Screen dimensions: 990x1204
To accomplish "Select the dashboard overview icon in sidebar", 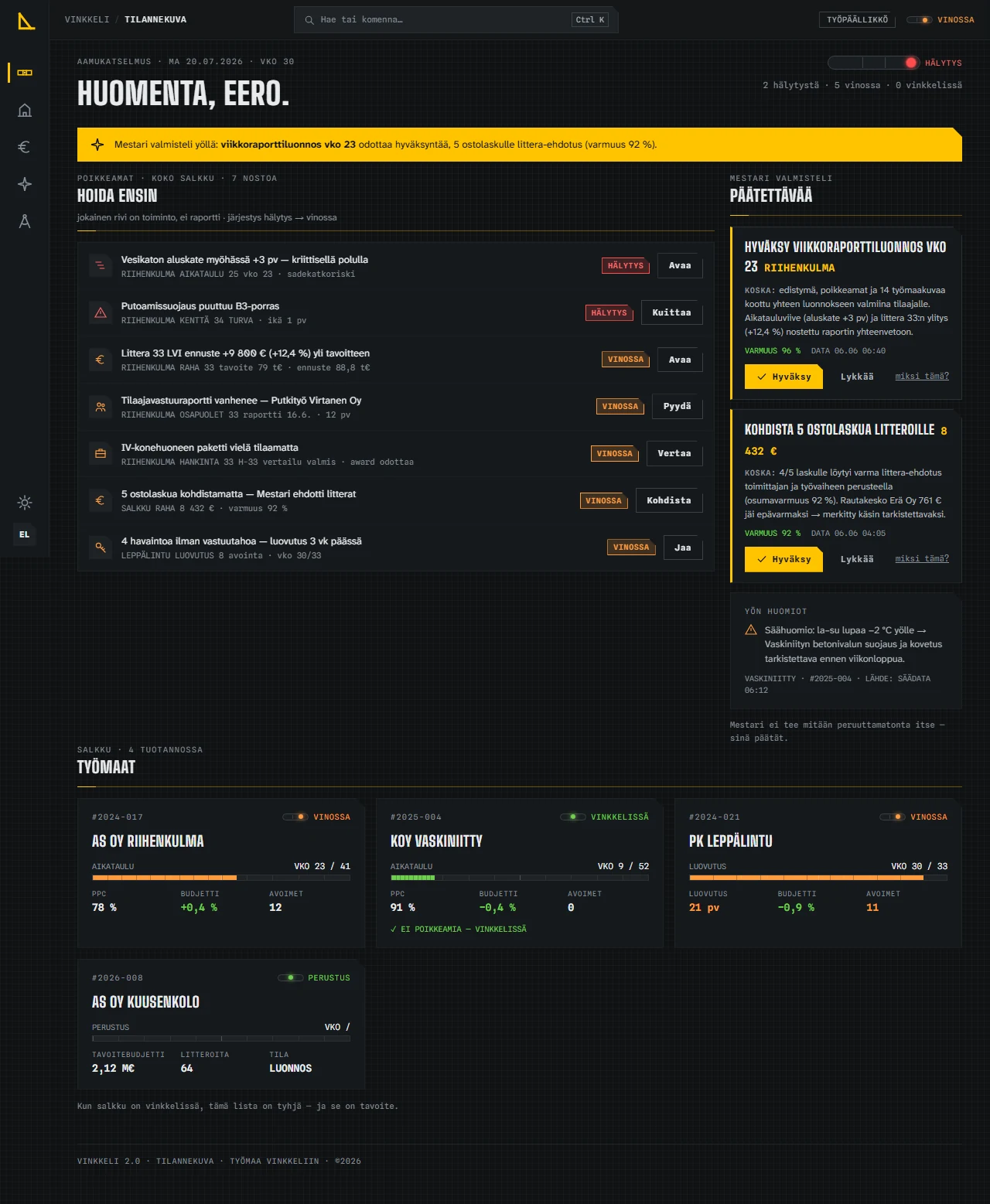I will pyautogui.click(x=25, y=73).
